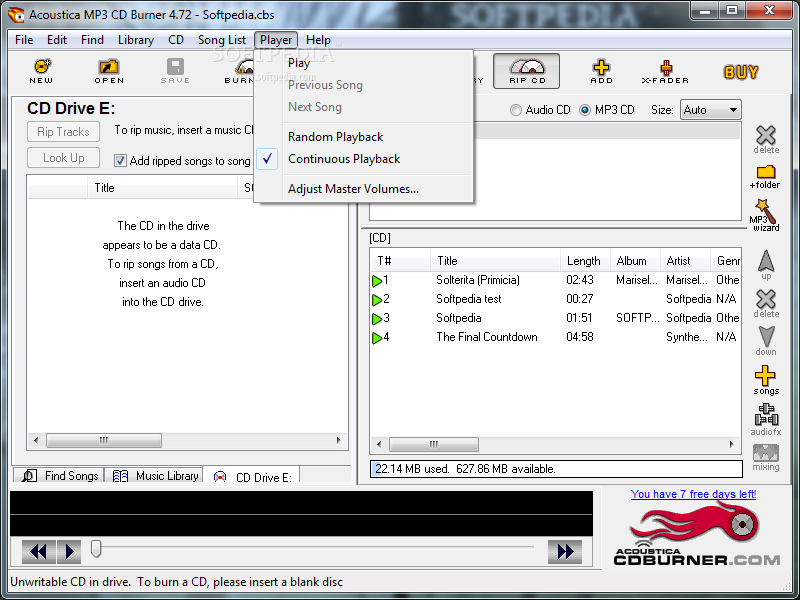Select the Audio CD radio button
Screen dimensions: 800x600
[516, 110]
